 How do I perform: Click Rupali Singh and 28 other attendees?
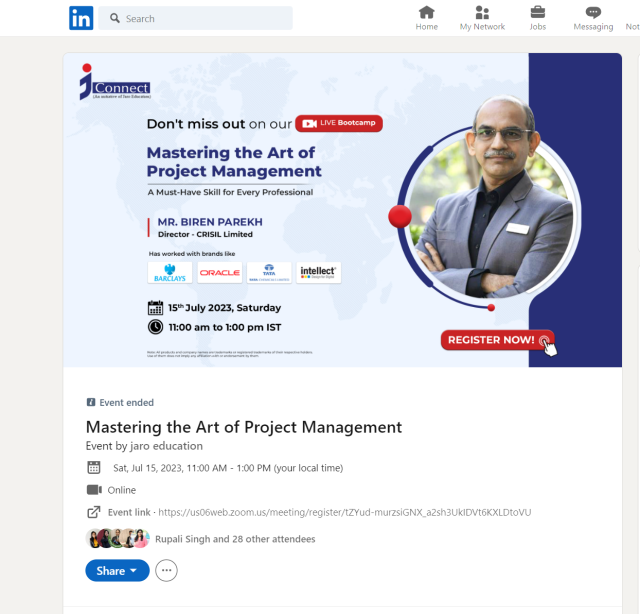tap(235, 539)
